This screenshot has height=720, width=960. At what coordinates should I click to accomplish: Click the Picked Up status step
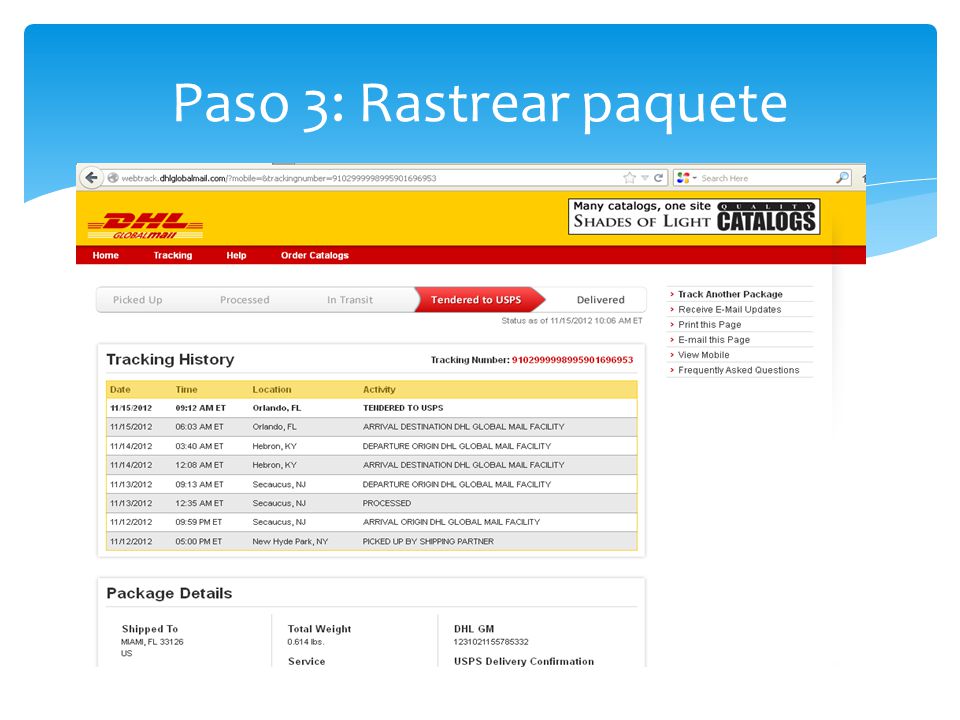click(138, 300)
